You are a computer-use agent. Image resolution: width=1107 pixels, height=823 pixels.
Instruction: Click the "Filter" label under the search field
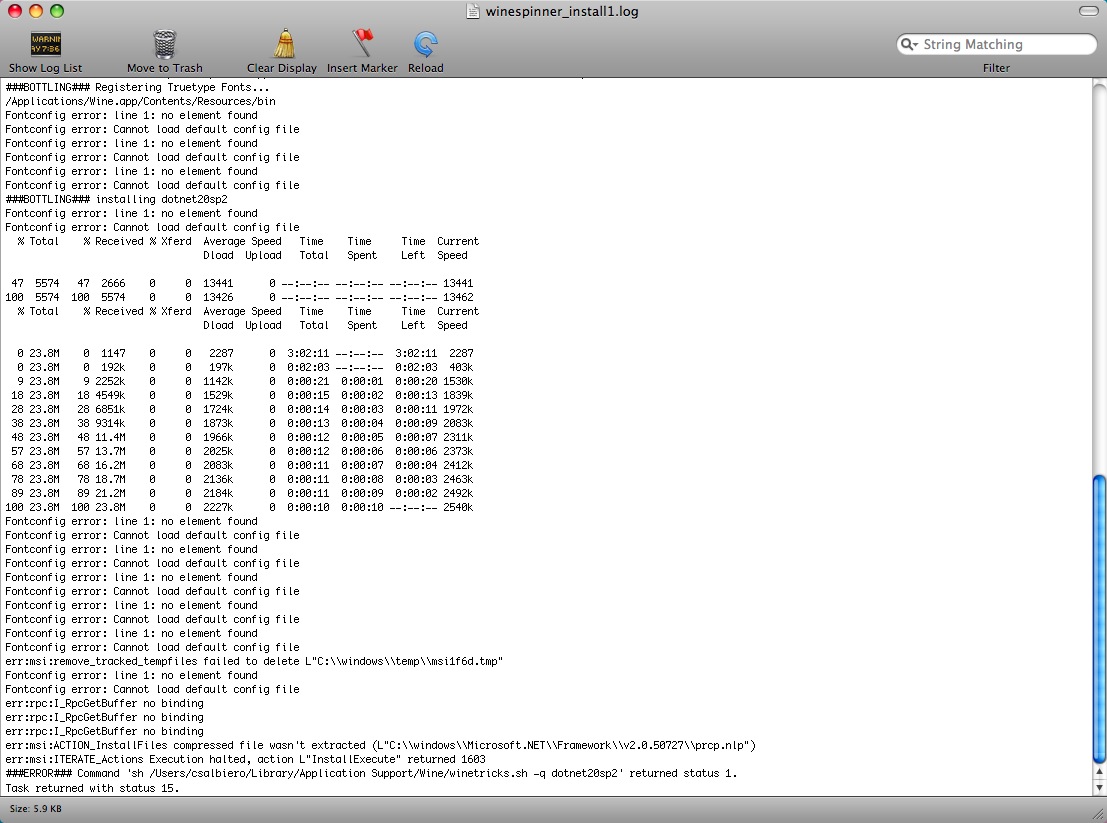pyautogui.click(x=996, y=68)
